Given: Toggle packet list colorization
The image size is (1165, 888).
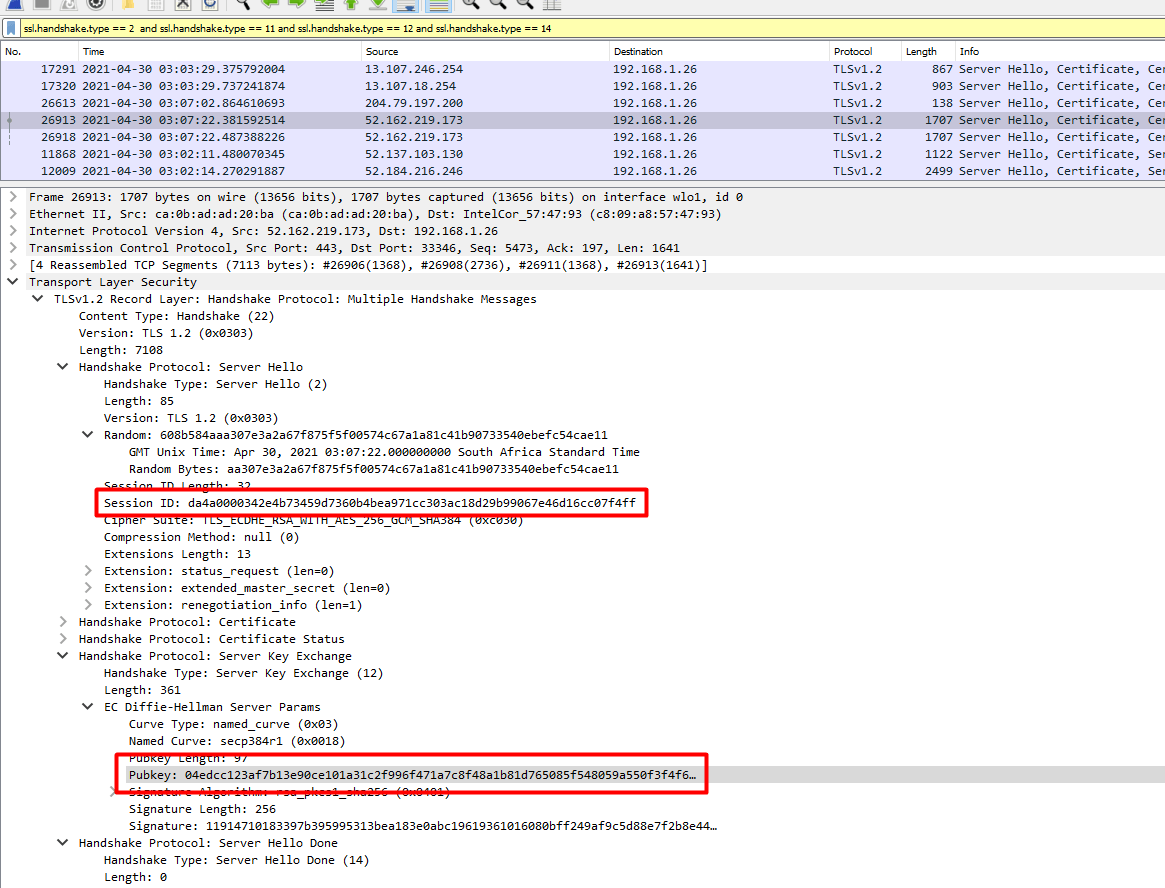Looking at the screenshot, I should coord(437,5).
